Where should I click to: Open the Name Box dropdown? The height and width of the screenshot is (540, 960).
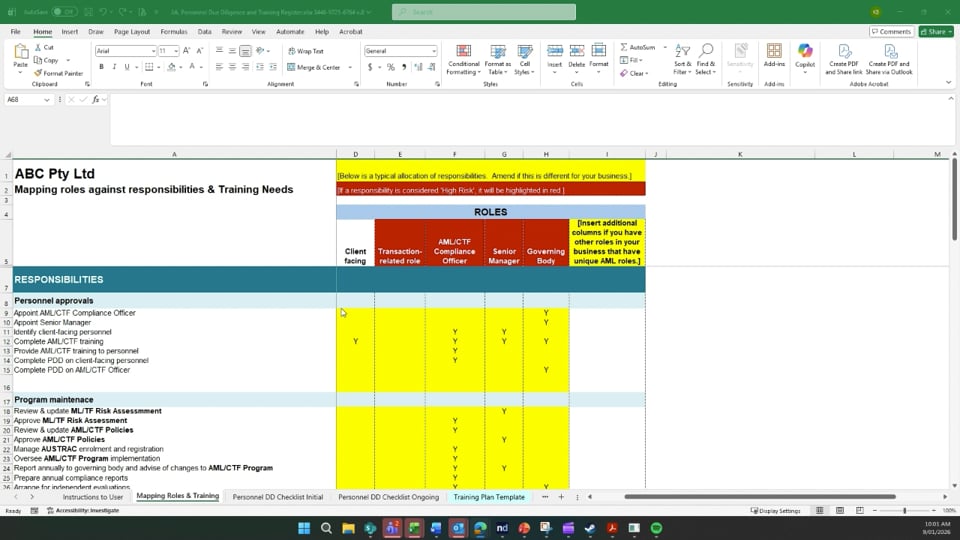[47, 99]
